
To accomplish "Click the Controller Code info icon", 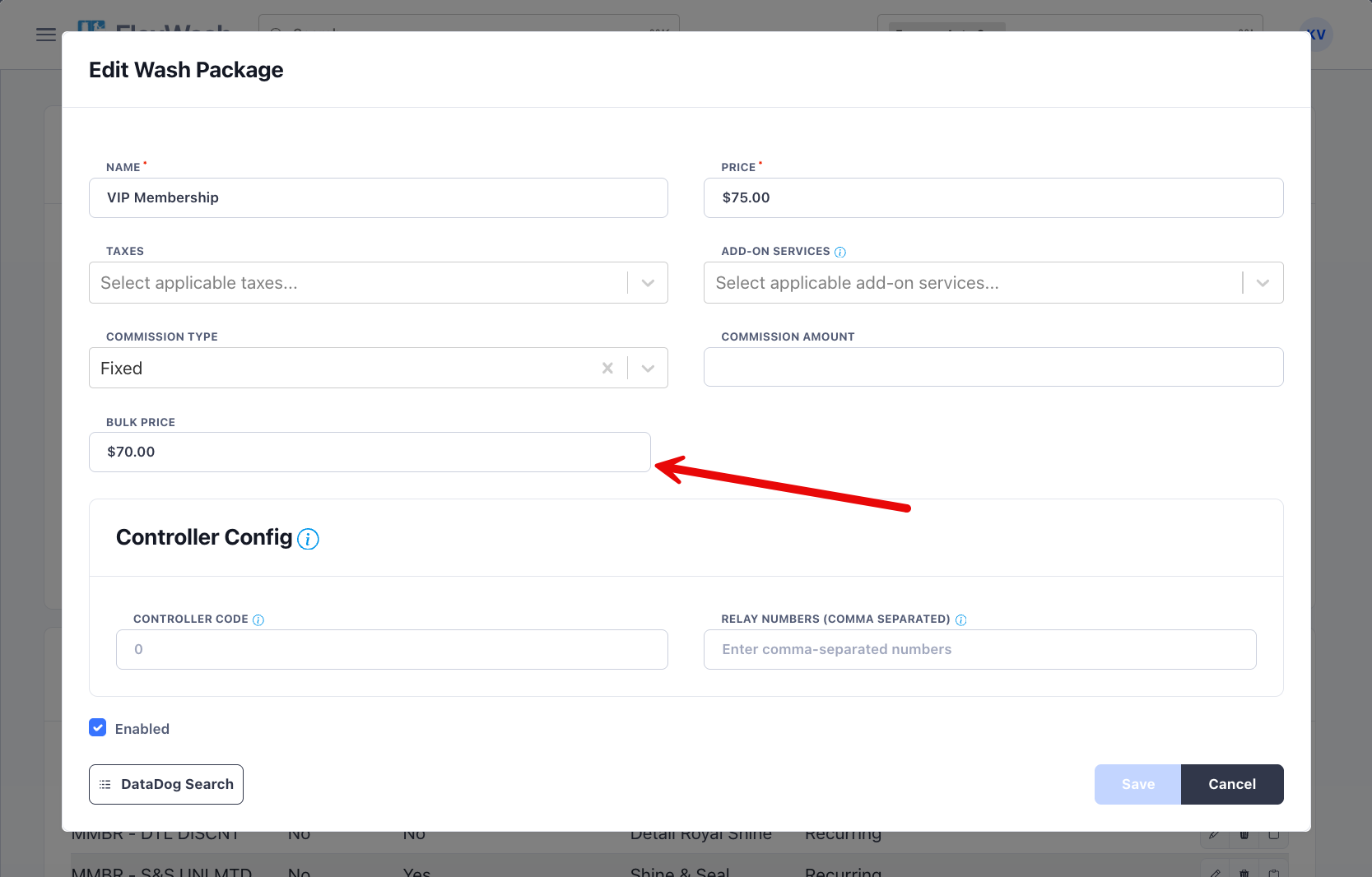I will [258, 620].
